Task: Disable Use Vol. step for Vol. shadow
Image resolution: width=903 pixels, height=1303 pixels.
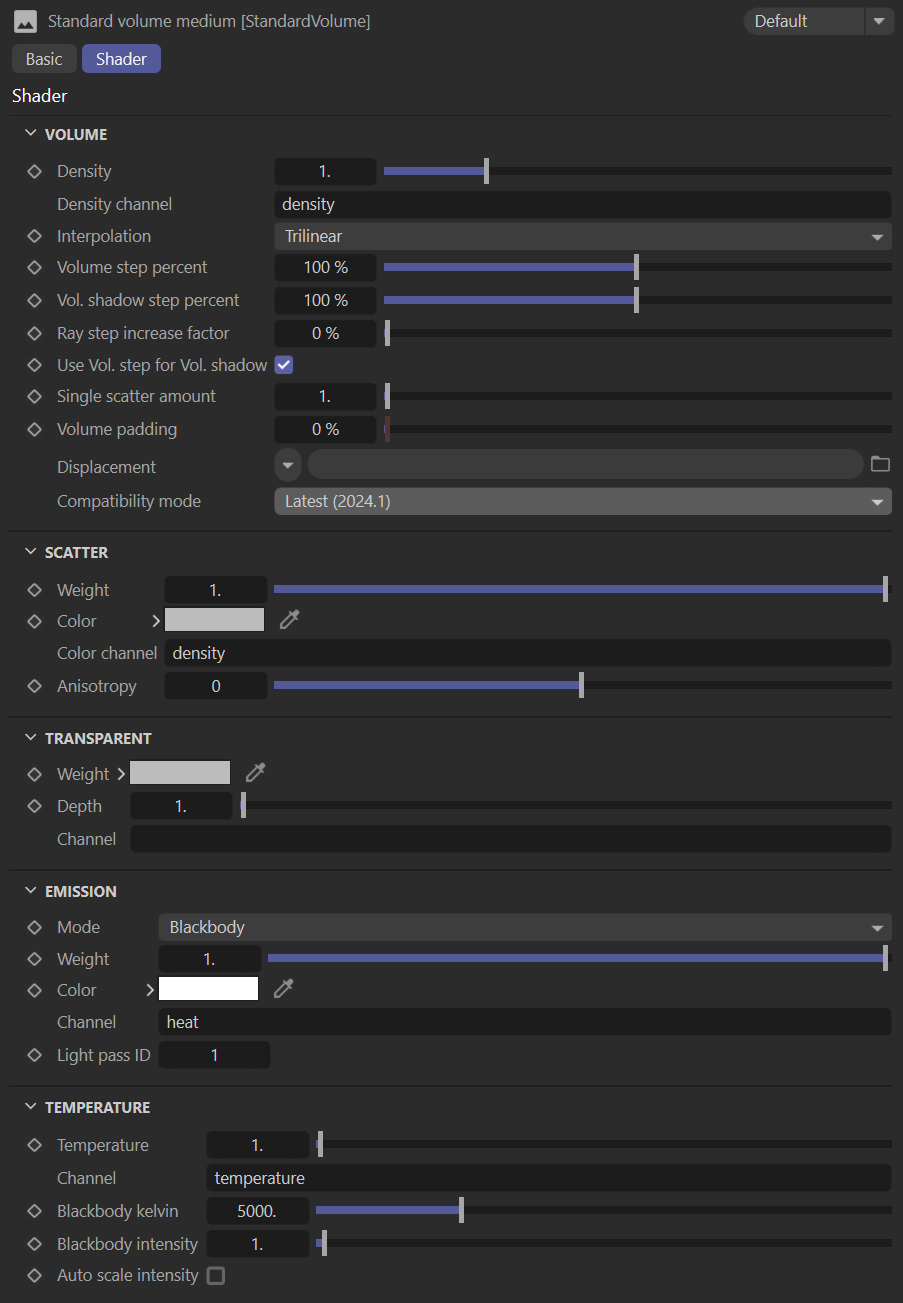Action: pyautogui.click(x=283, y=365)
